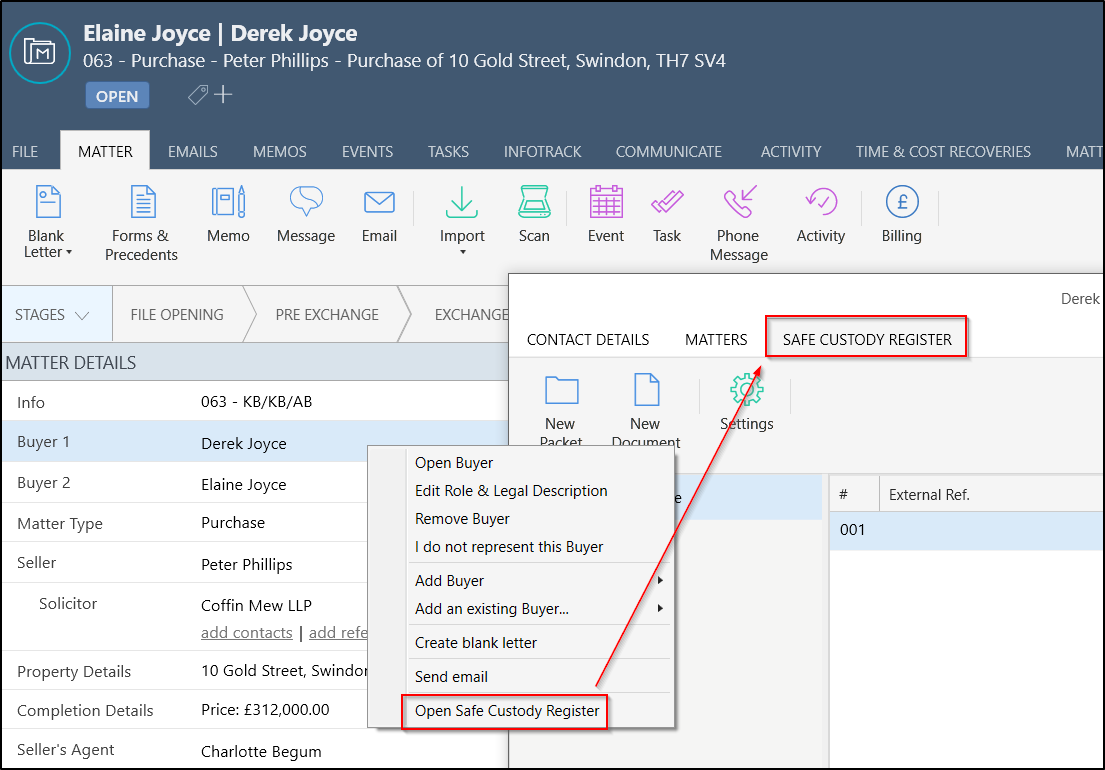Create a New Packet in register
1105x770 pixels.
(x=561, y=411)
